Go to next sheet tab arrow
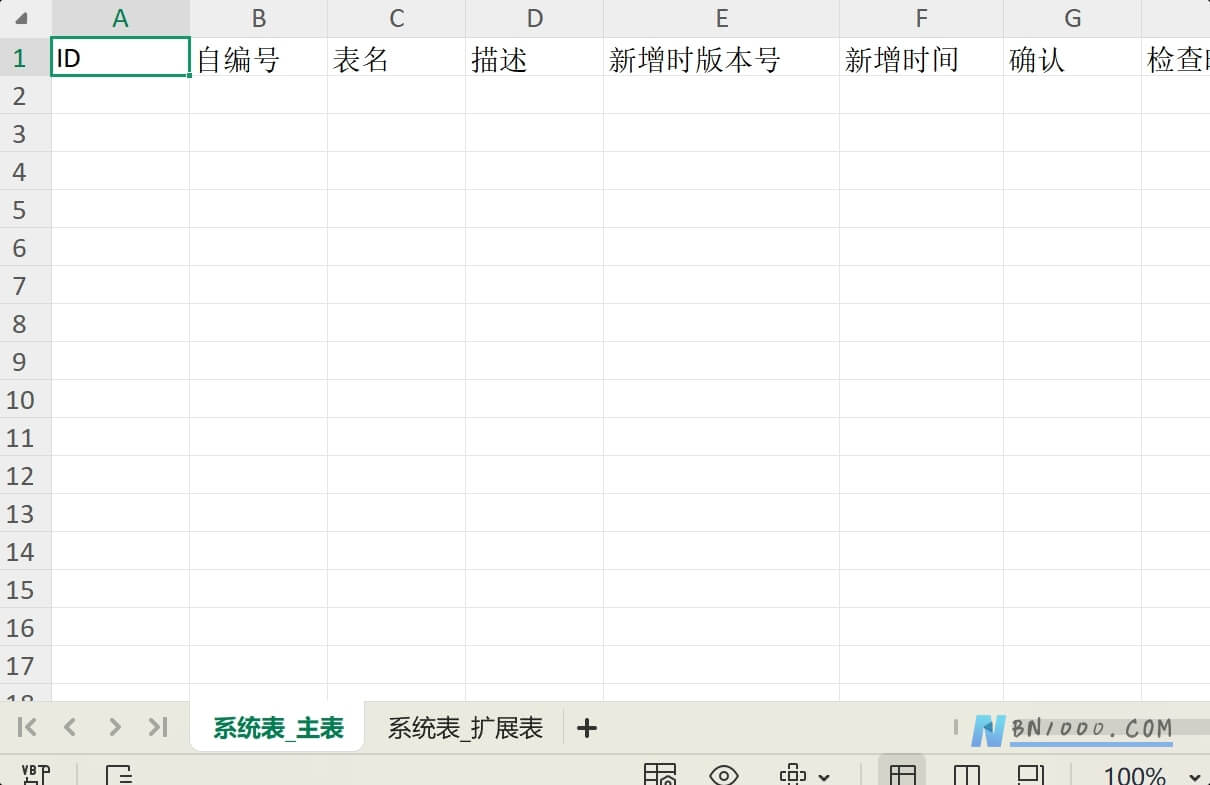 [114, 727]
